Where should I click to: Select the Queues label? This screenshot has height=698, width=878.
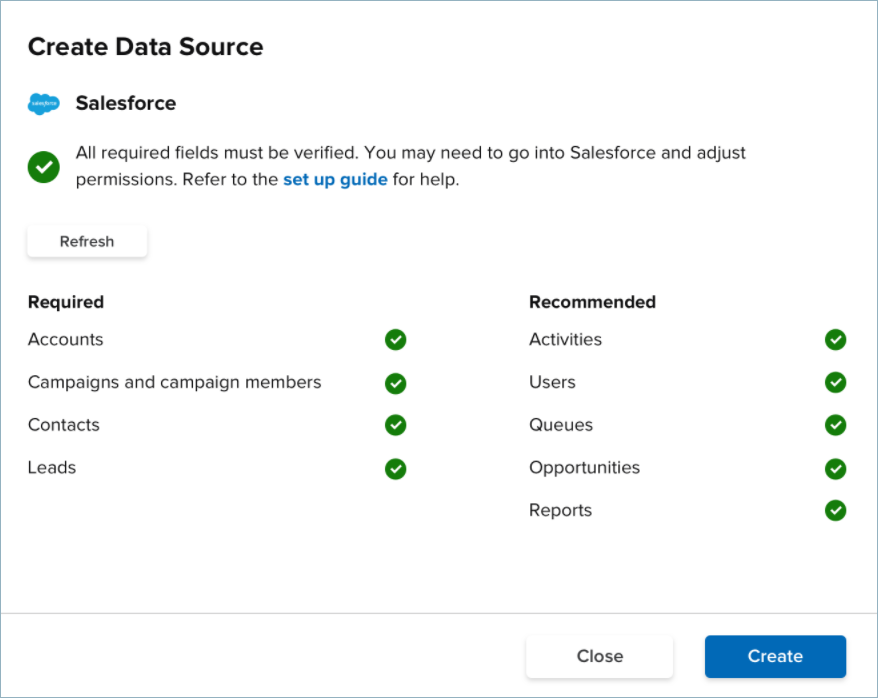[561, 425]
